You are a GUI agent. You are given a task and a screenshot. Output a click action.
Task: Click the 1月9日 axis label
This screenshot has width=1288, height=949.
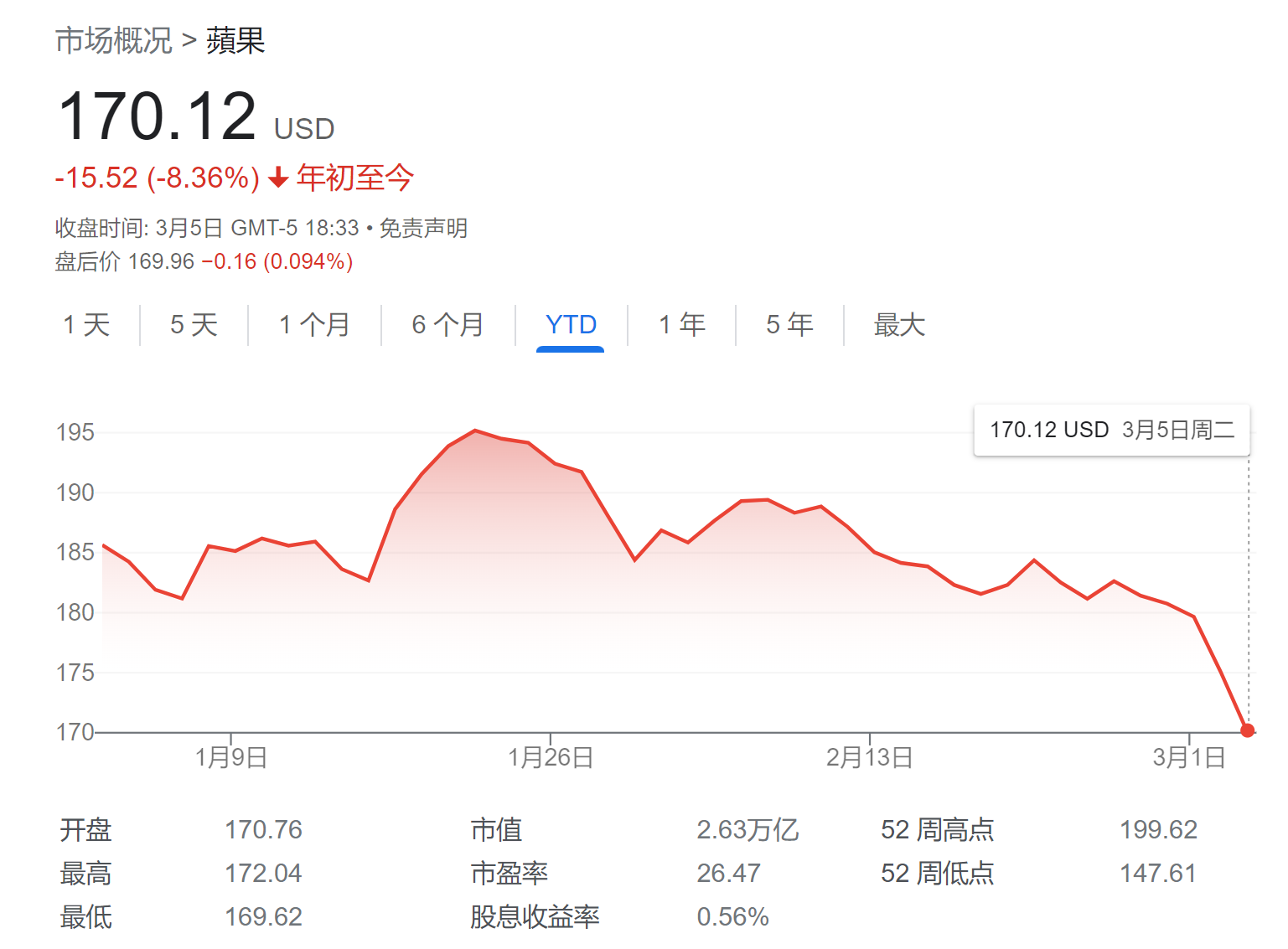point(231,758)
